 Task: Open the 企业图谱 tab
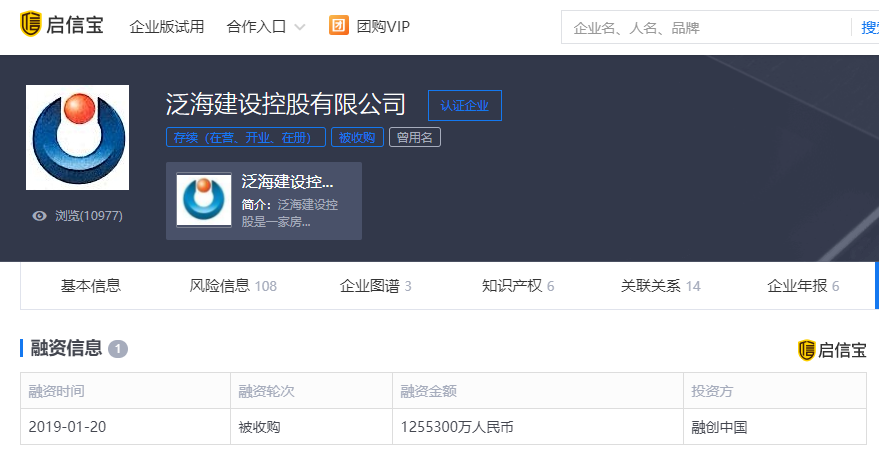375,286
